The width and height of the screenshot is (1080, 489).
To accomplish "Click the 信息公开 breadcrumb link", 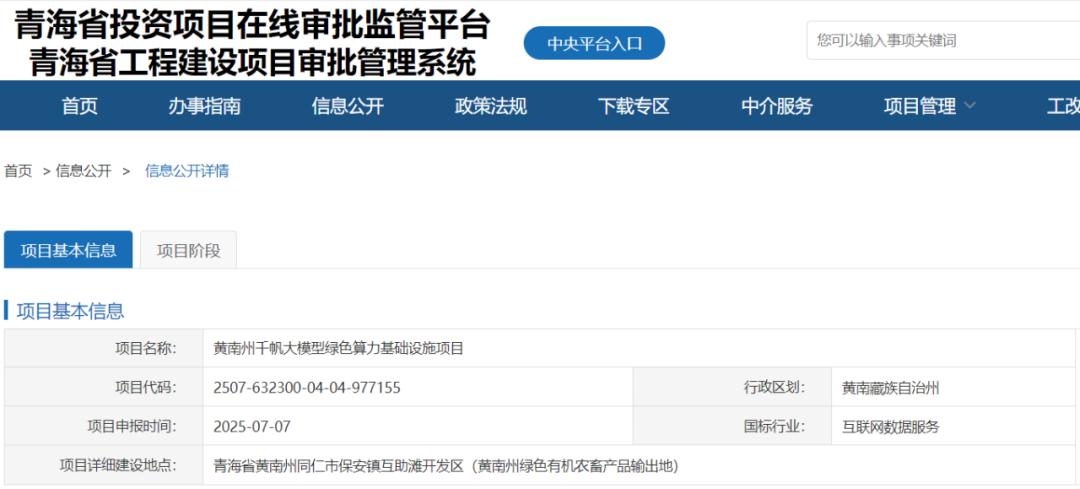I will pos(83,171).
